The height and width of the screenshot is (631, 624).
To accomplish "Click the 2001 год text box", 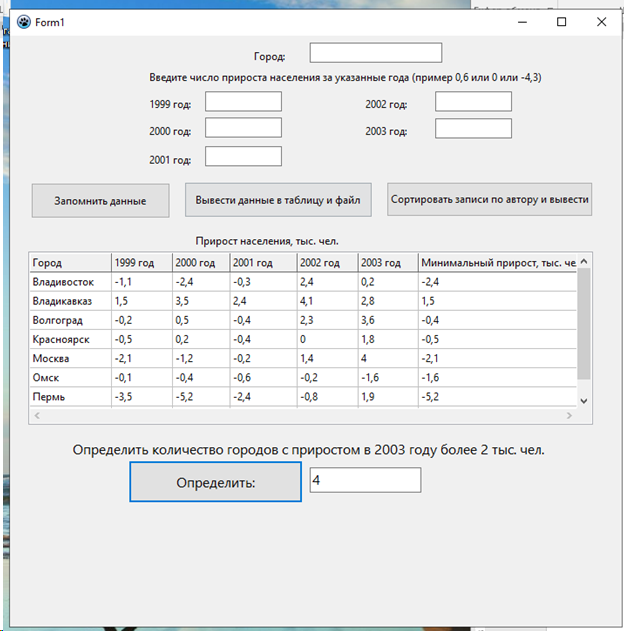I will pyautogui.click(x=243, y=156).
